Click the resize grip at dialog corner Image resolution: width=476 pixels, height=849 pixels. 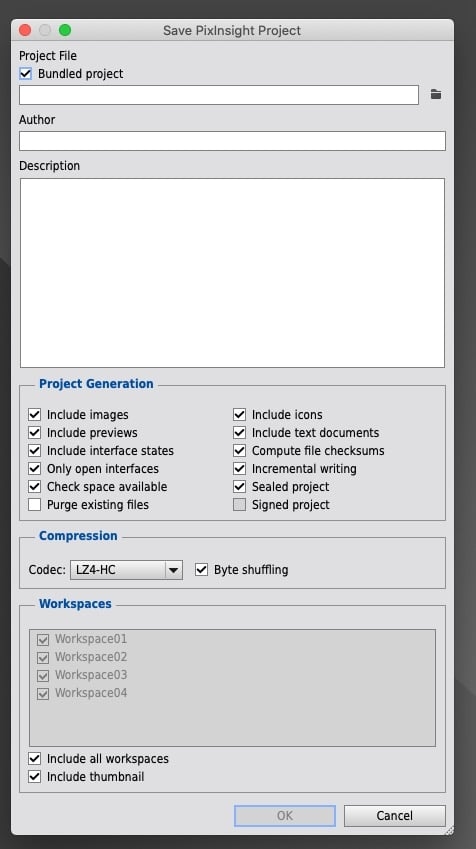coord(449,830)
